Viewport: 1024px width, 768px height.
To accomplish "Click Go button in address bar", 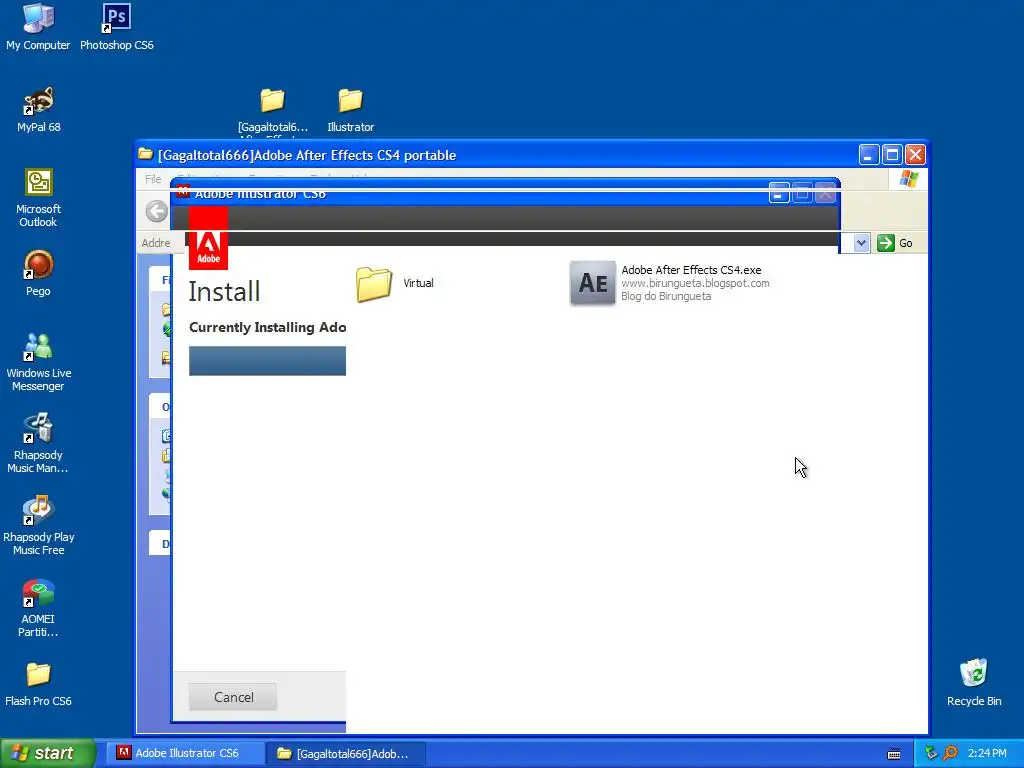I will (x=895, y=243).
